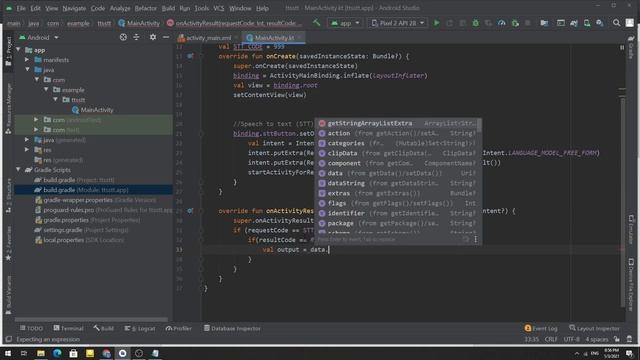The height and width of the screenshot is (360, 640).
Task: Click the CRLF line separator in status bar
Action: tap(551, 339)
